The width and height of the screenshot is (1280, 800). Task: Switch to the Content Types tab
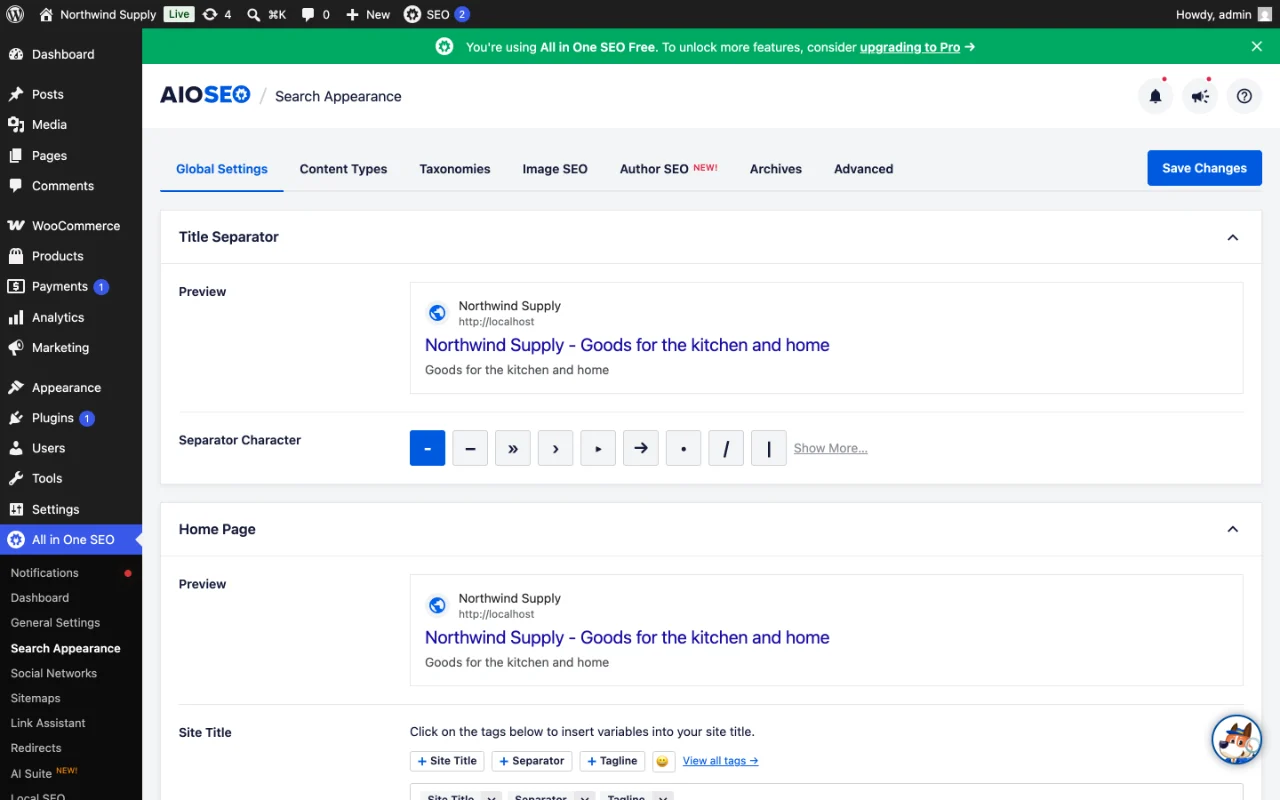(343, 169)
